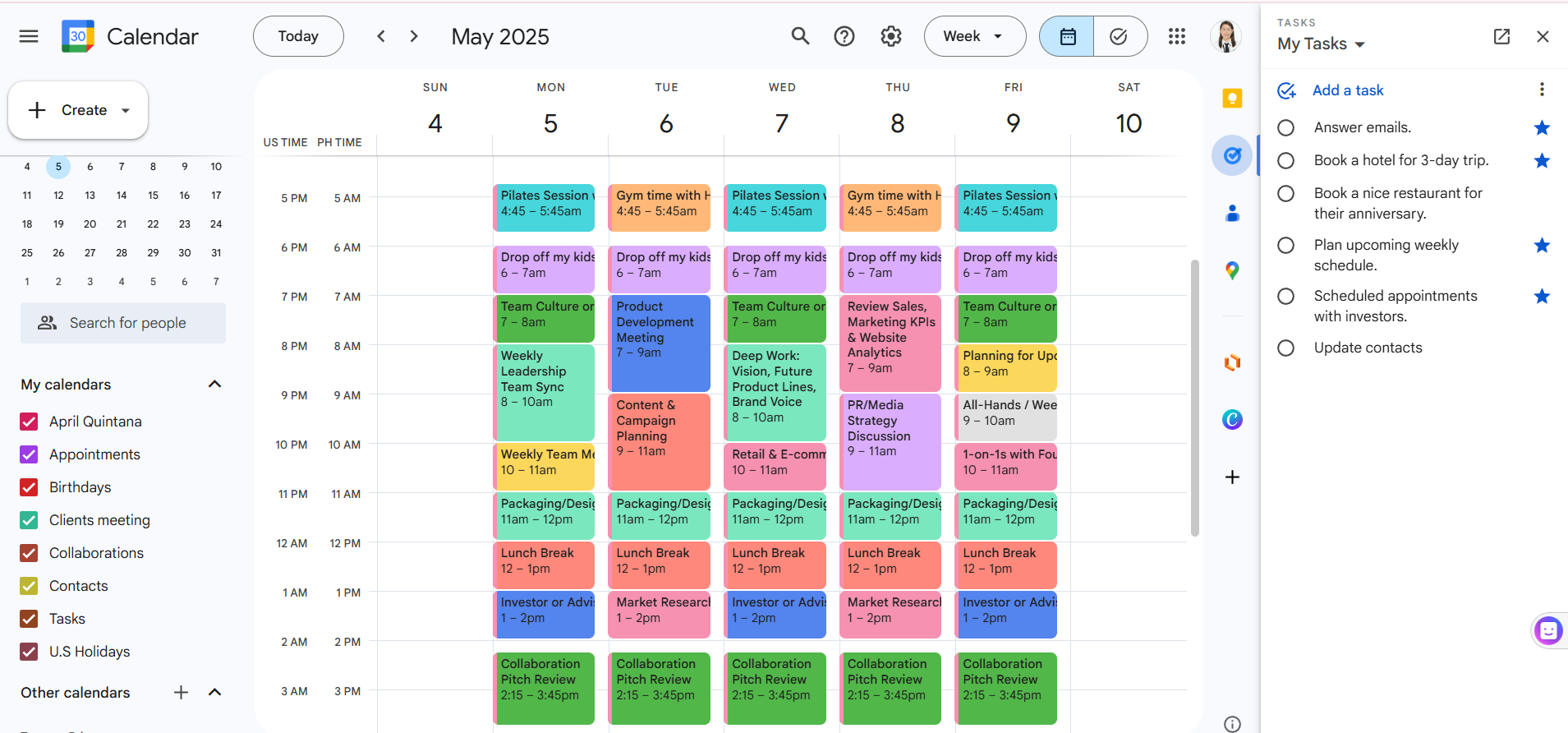Open Google Maps side panel icon
The width and height of the screenshot is (1568, 733).
pyautogui.click(x=1232, y=270)
